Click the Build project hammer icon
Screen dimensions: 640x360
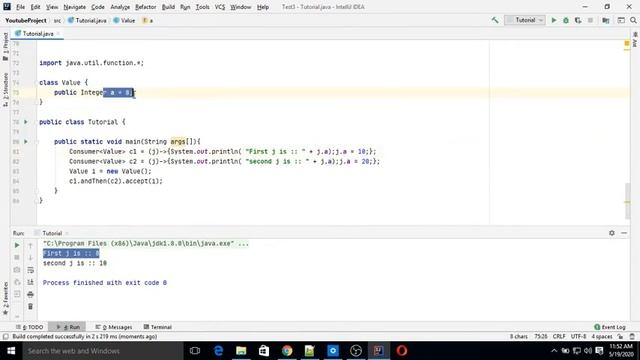tap(495, 20)
